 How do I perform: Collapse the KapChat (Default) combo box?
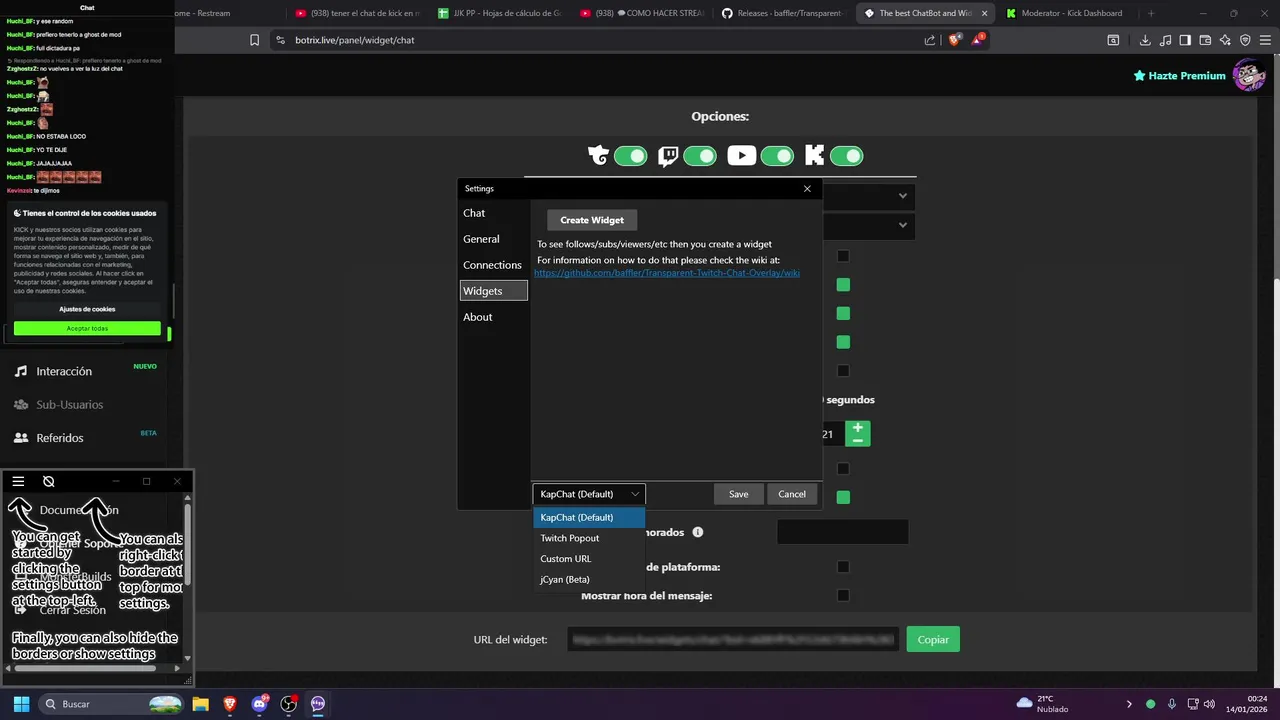click(x=589, y=494)
